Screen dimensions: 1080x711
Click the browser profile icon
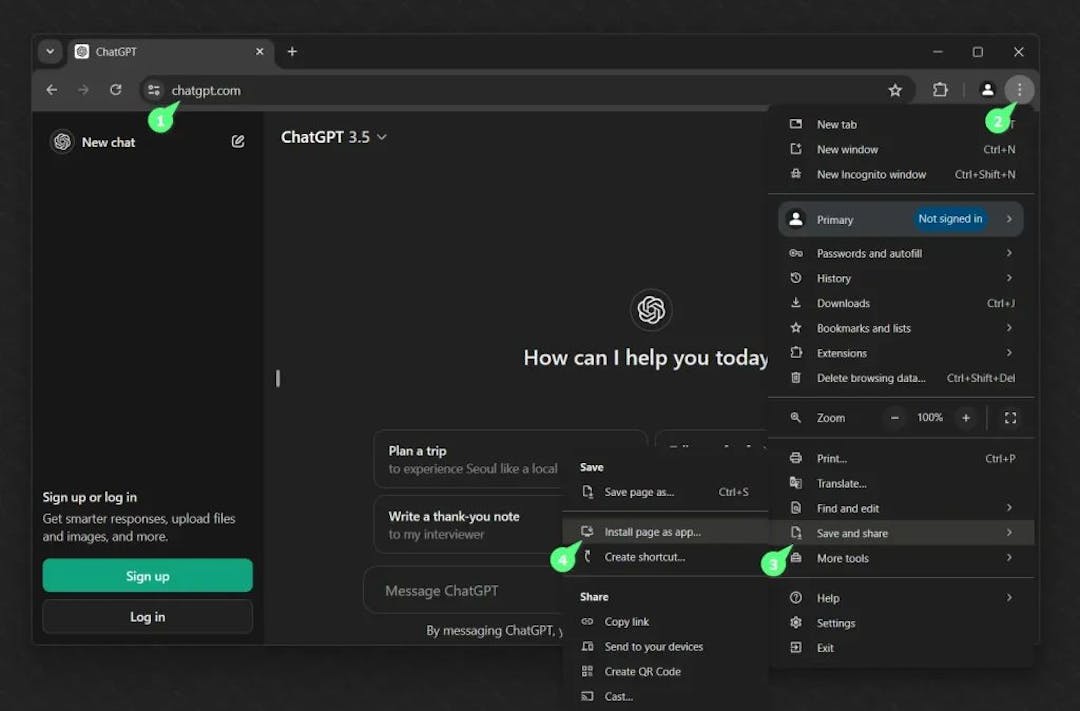click(x=986, y=90)
